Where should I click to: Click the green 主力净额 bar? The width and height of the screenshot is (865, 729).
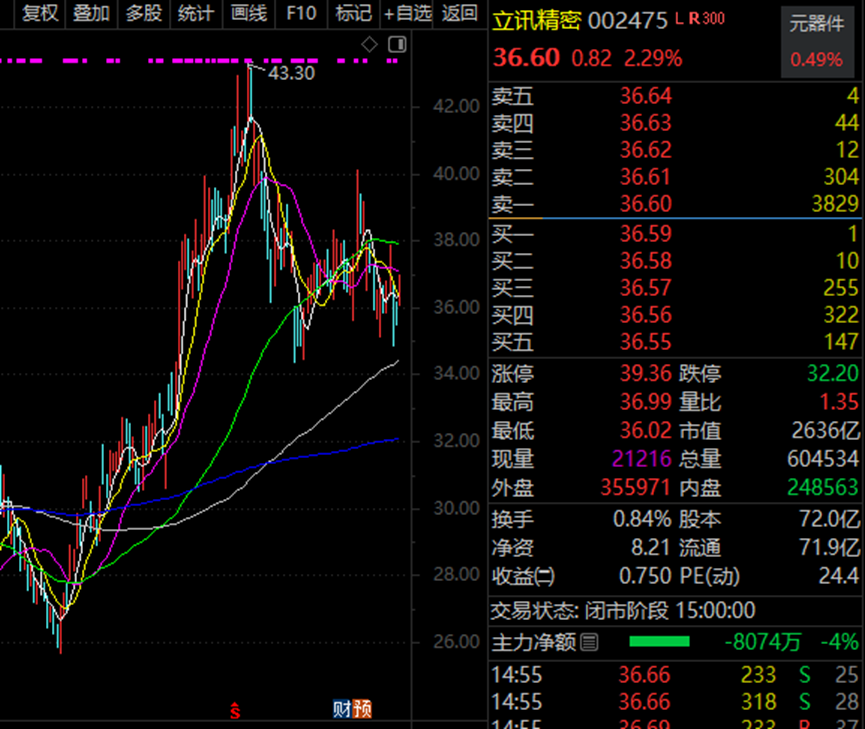659,641
